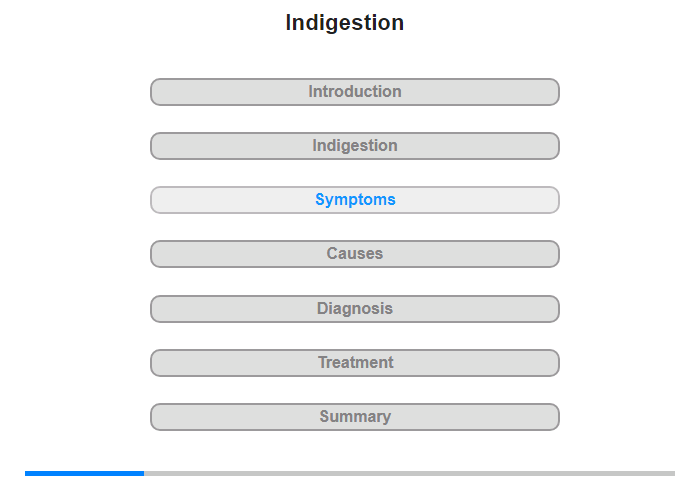This screenshot has height=480, width=700.
Task: Seek to the far left start of progress bar
Action: [x=27, y=473]
